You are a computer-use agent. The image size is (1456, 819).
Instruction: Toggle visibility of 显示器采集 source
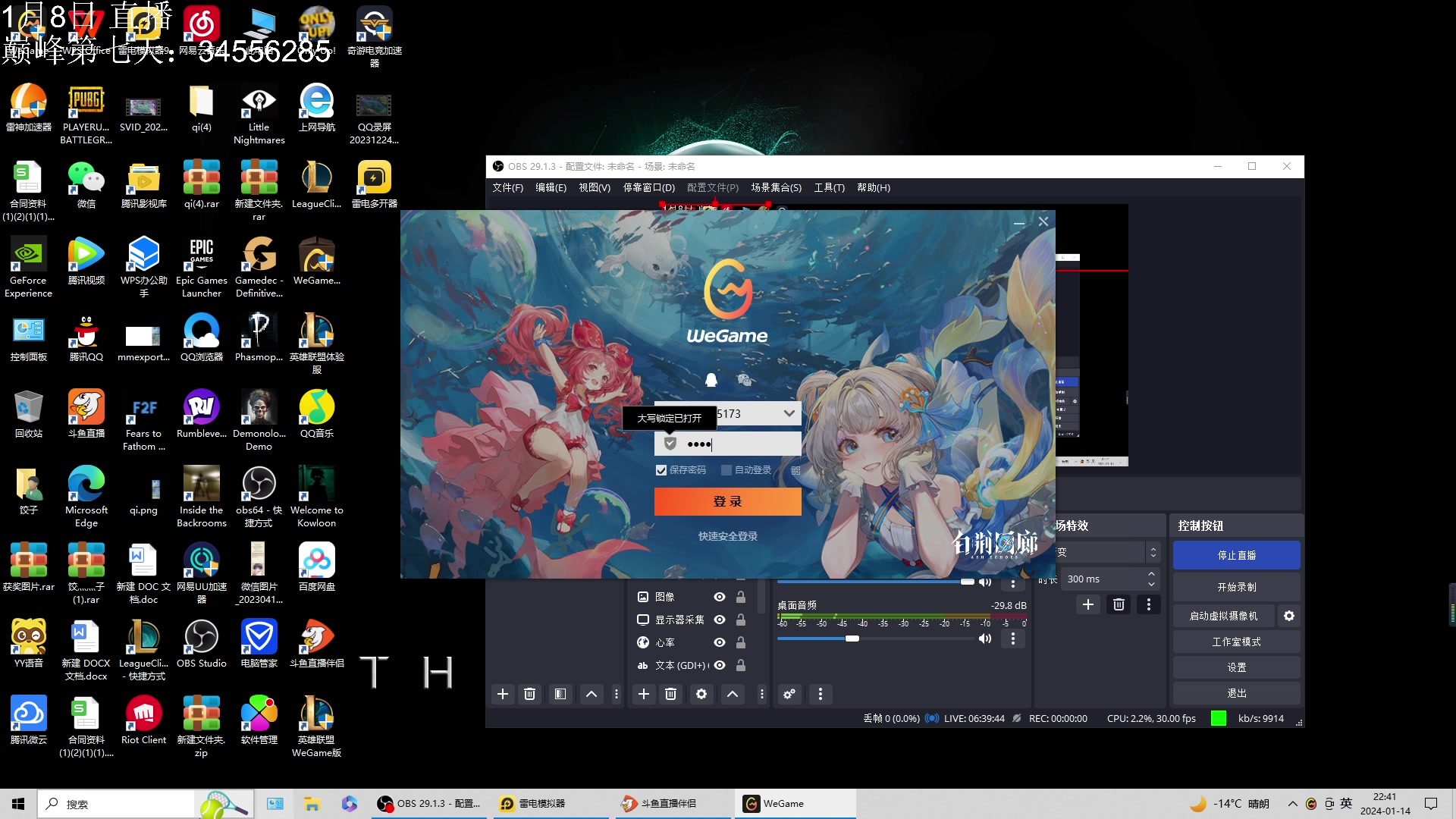720,620
